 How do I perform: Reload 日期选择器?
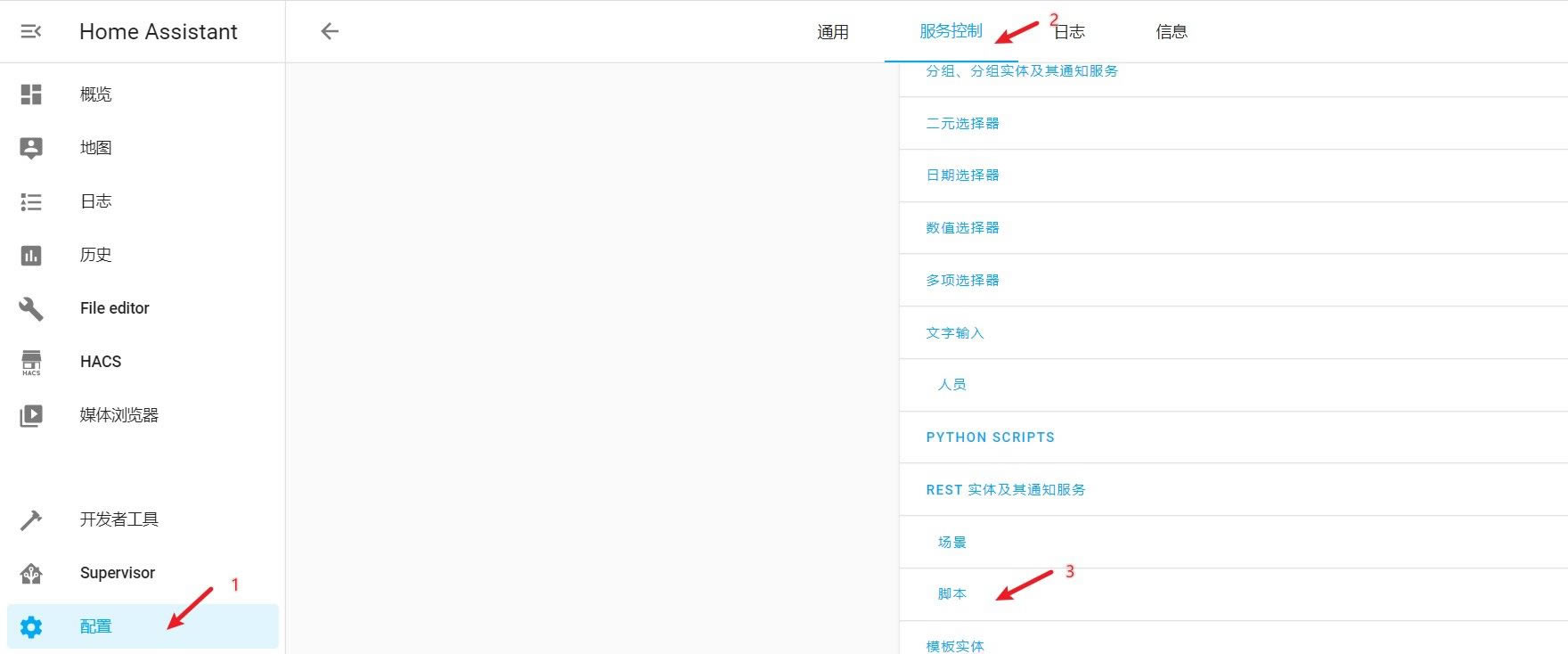[x=963, y=176]
